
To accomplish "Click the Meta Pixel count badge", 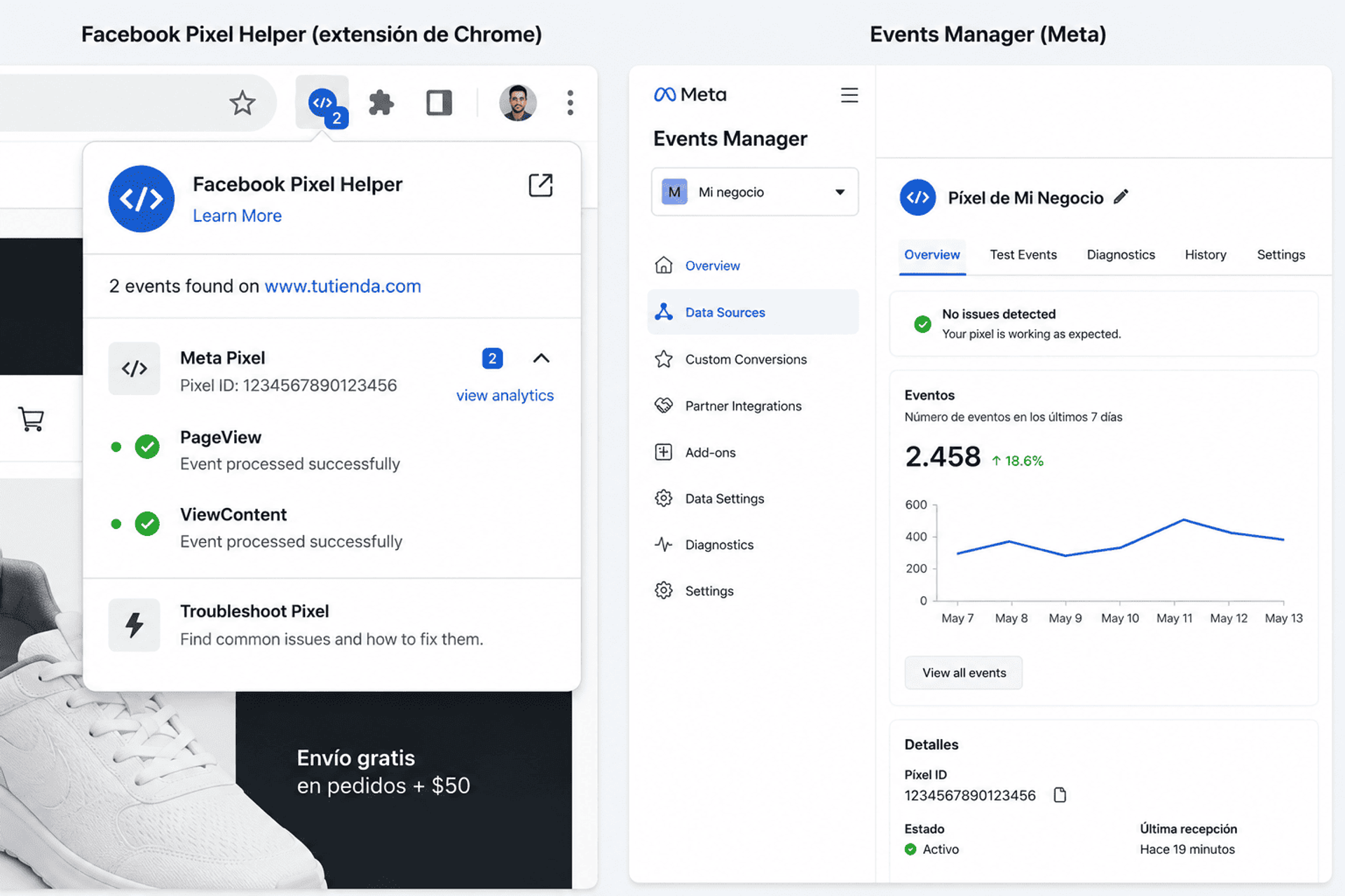I will pyautogui.click(x=492, y=358).
